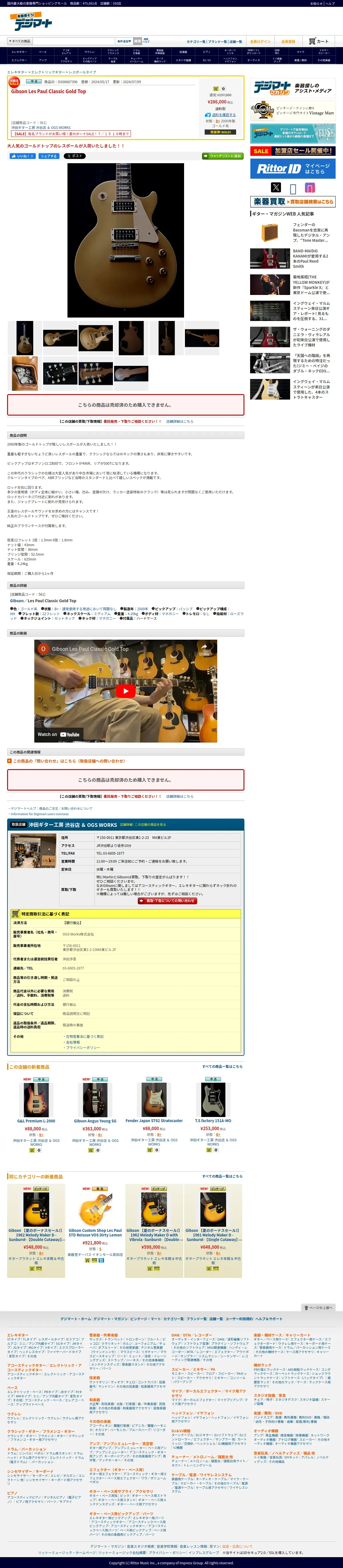This screenshot has width=343, height=1568.
Task: Open the すべての商品 category dropdown
Action: (19, 41)
